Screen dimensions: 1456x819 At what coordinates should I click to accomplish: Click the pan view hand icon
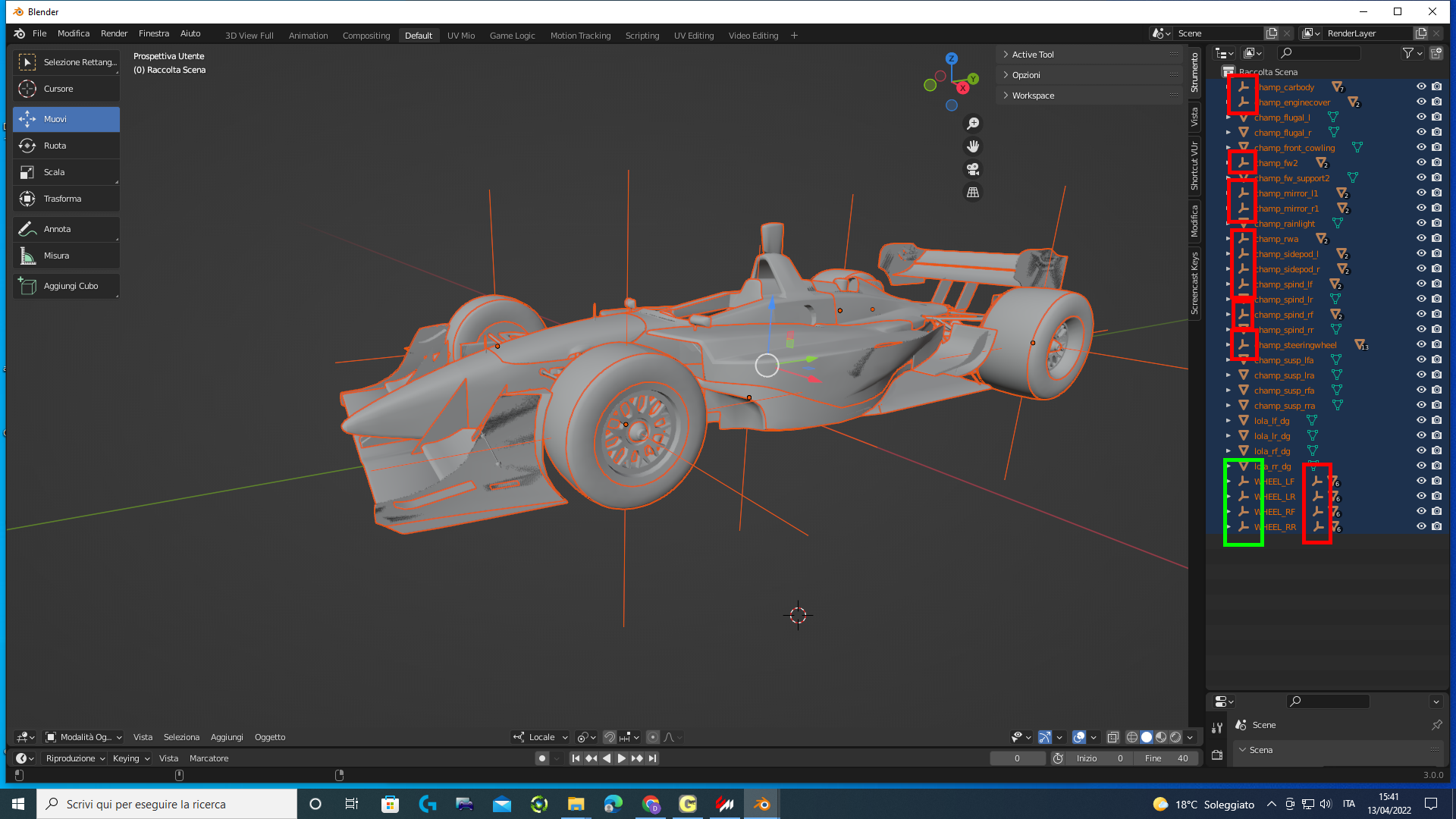click(973, 146)
